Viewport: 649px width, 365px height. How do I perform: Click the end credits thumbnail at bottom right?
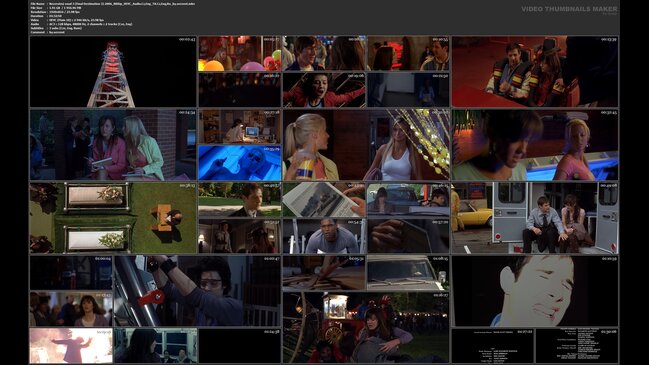point(577,346)
